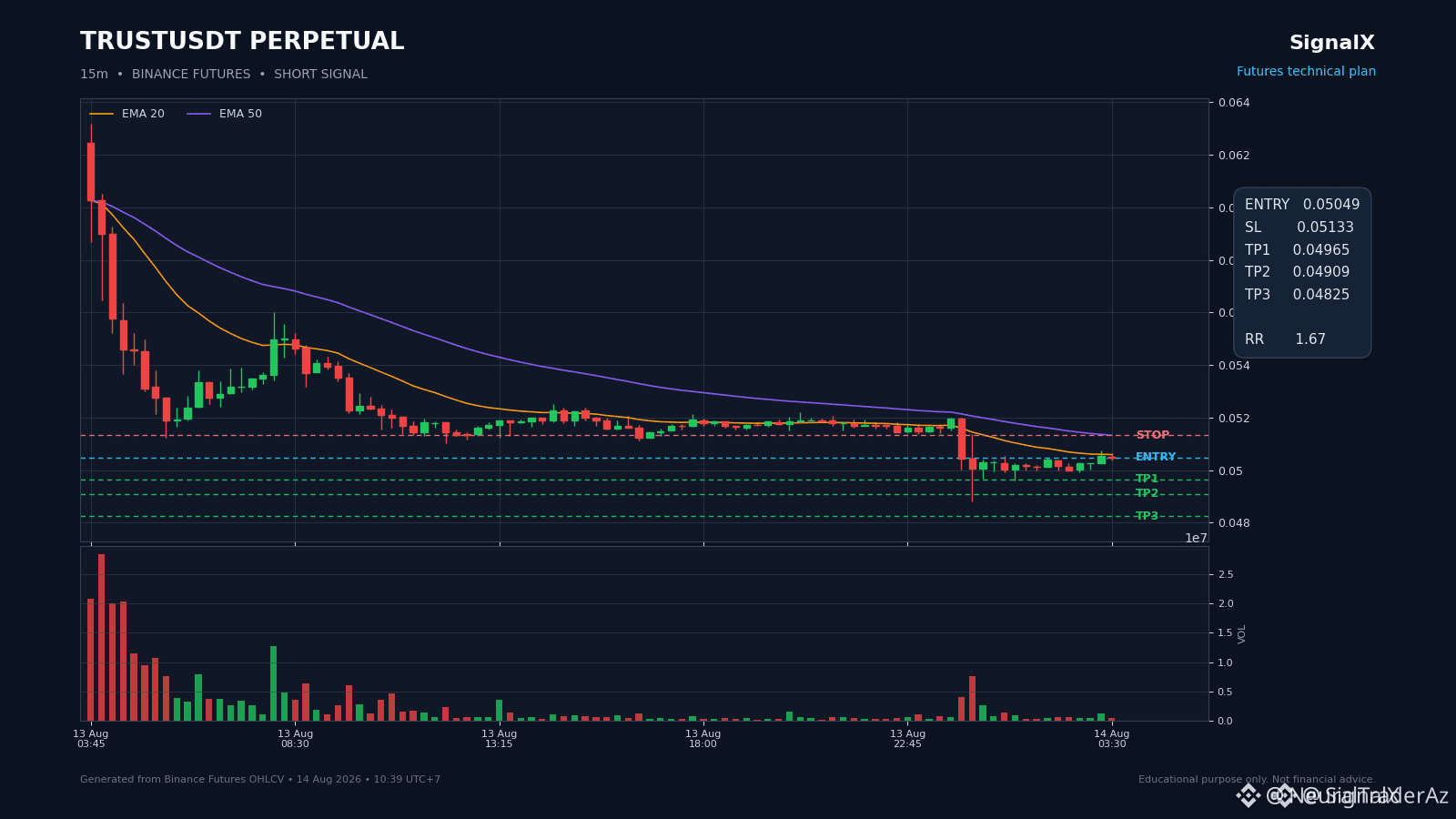Click the VOL axis label
The width and height of the screenshot is (1456, 819).
click(x=1242, y=634)
